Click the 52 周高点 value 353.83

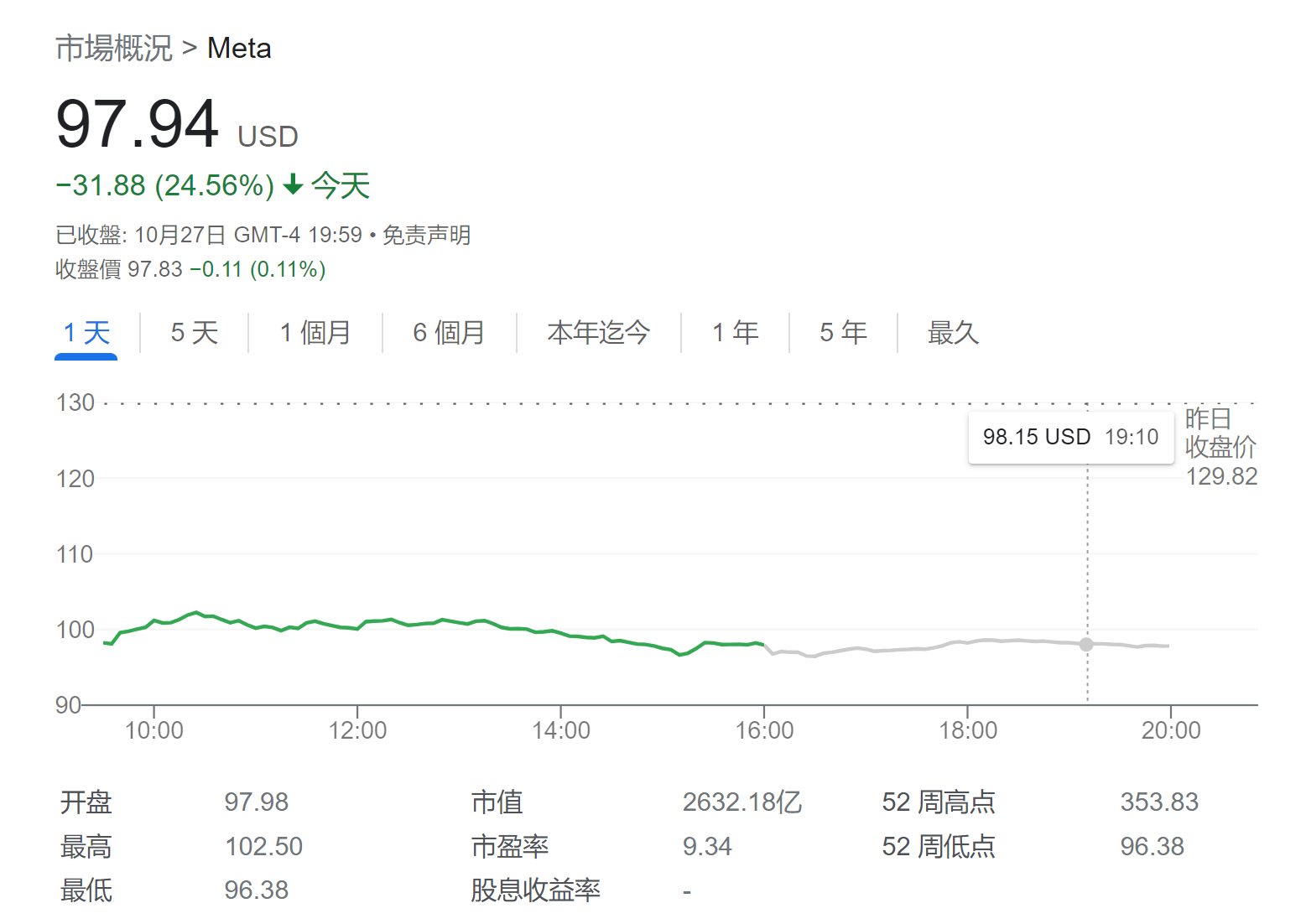click(1159, 802)
